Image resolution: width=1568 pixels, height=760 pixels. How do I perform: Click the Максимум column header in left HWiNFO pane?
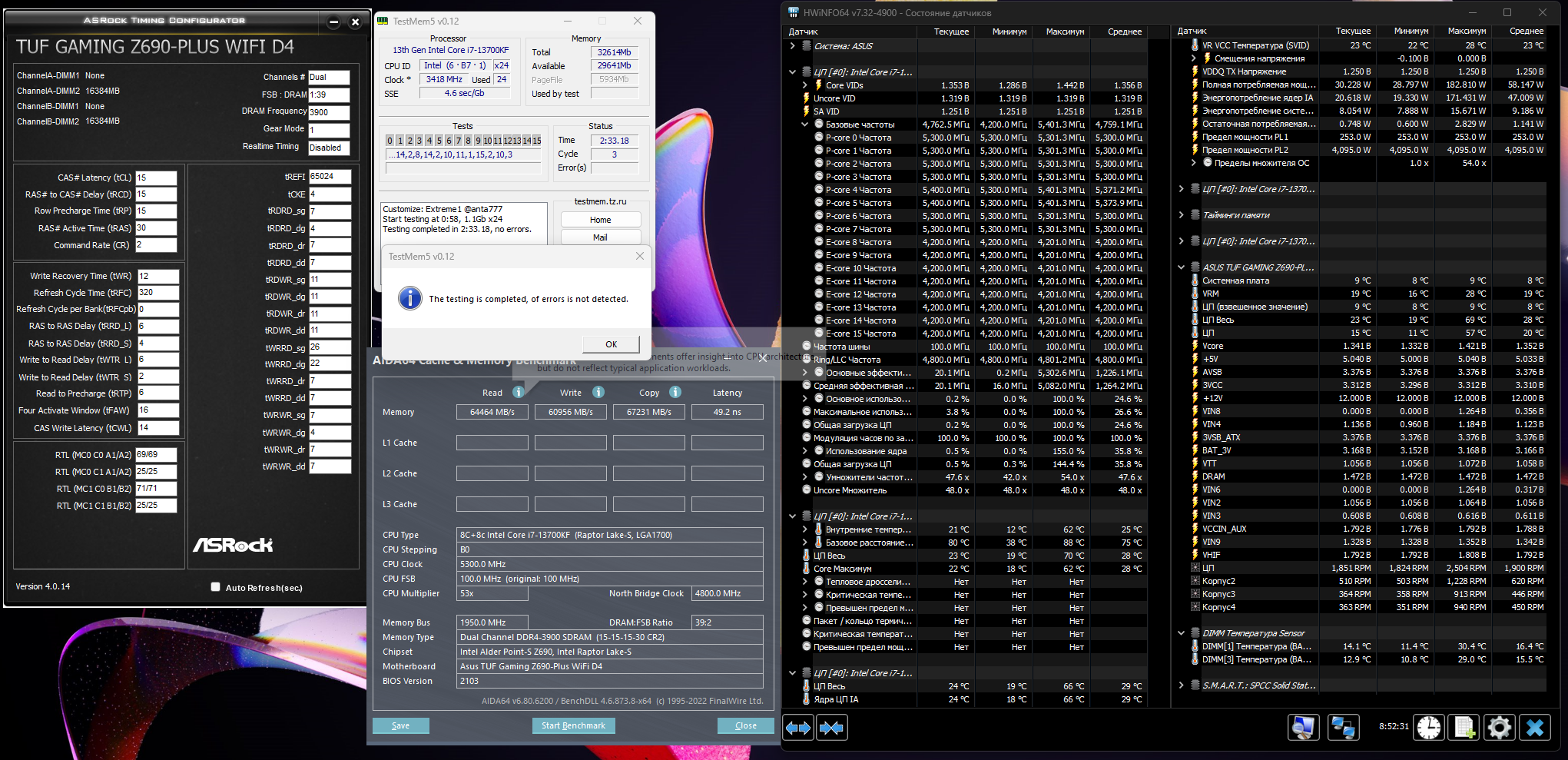pyautogui.click(x=1065, y=32)
